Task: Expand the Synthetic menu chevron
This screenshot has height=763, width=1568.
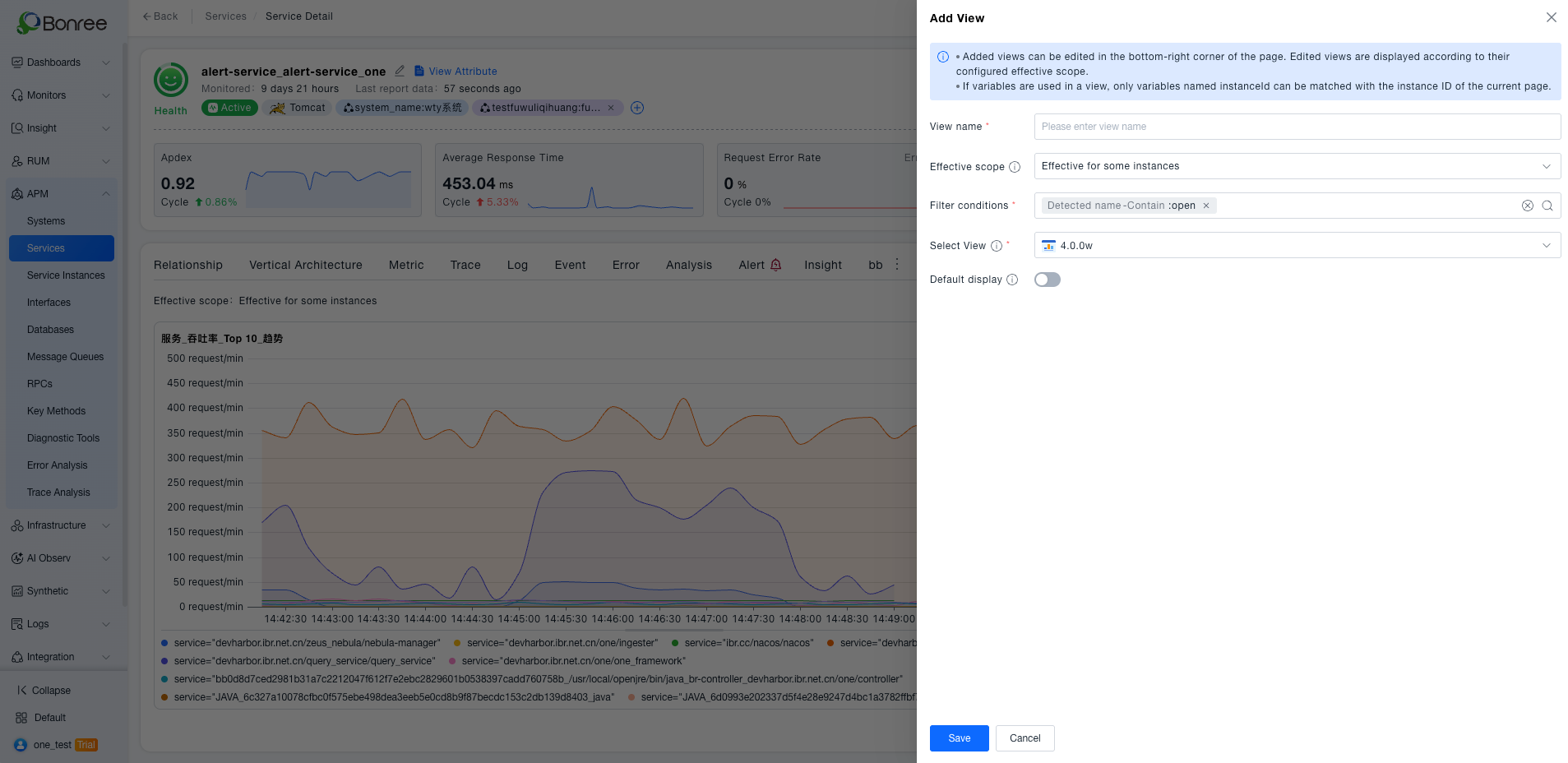Action: [106, 591]
